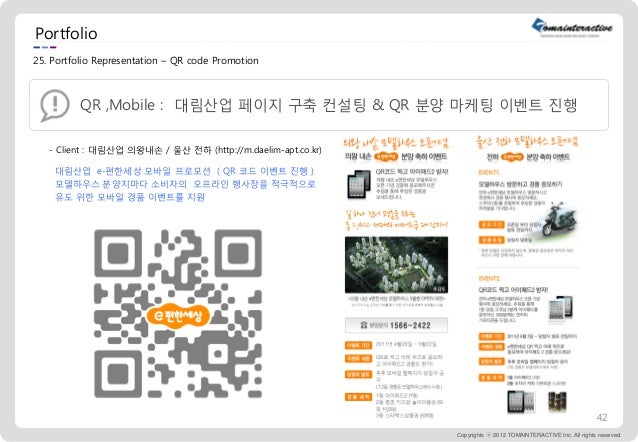Click the scooter image in EVENT1
This screenshot has width=638, height=442.
click(x=559, y=219)
